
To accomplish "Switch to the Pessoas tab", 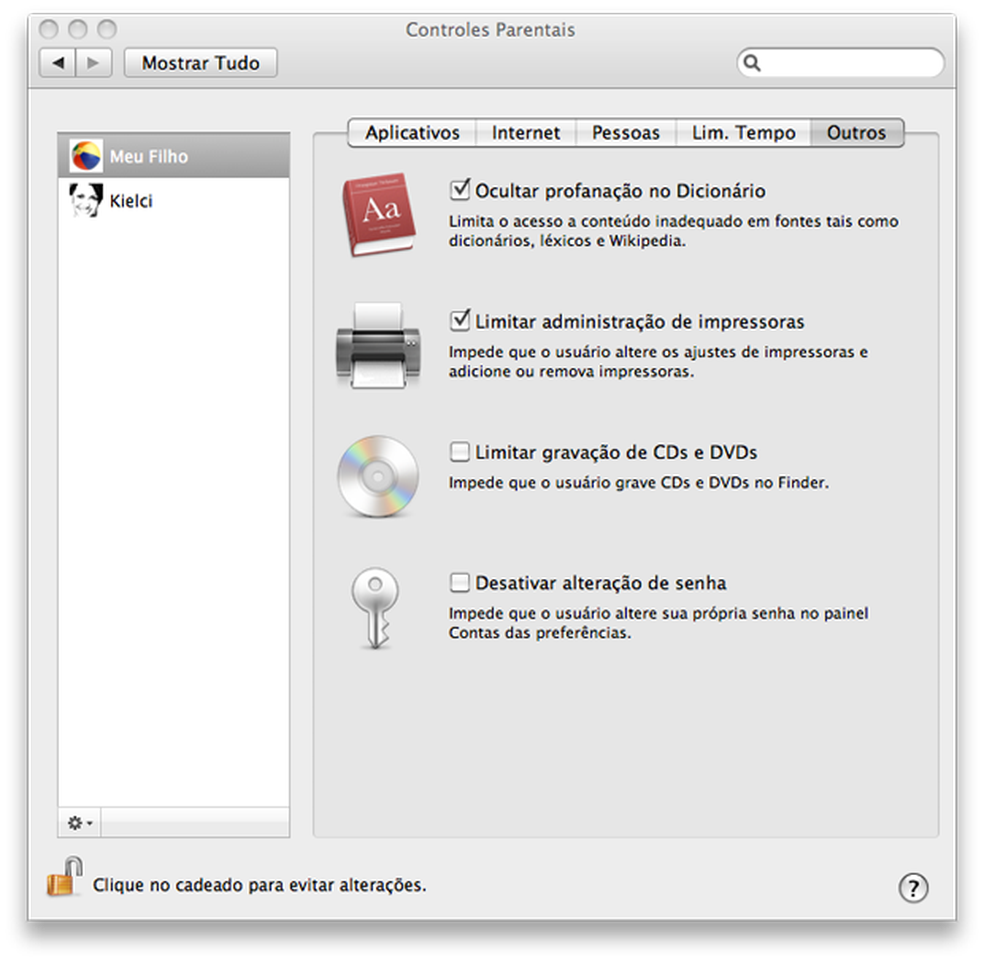I will tap(626, 132).
